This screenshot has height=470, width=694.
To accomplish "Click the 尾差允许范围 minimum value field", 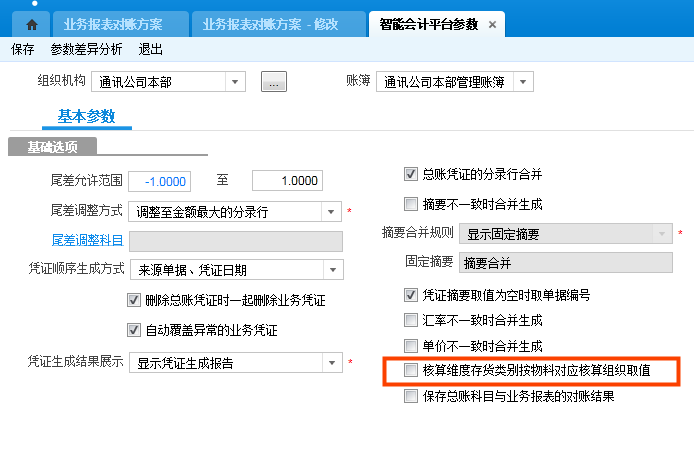I will 159,181.
